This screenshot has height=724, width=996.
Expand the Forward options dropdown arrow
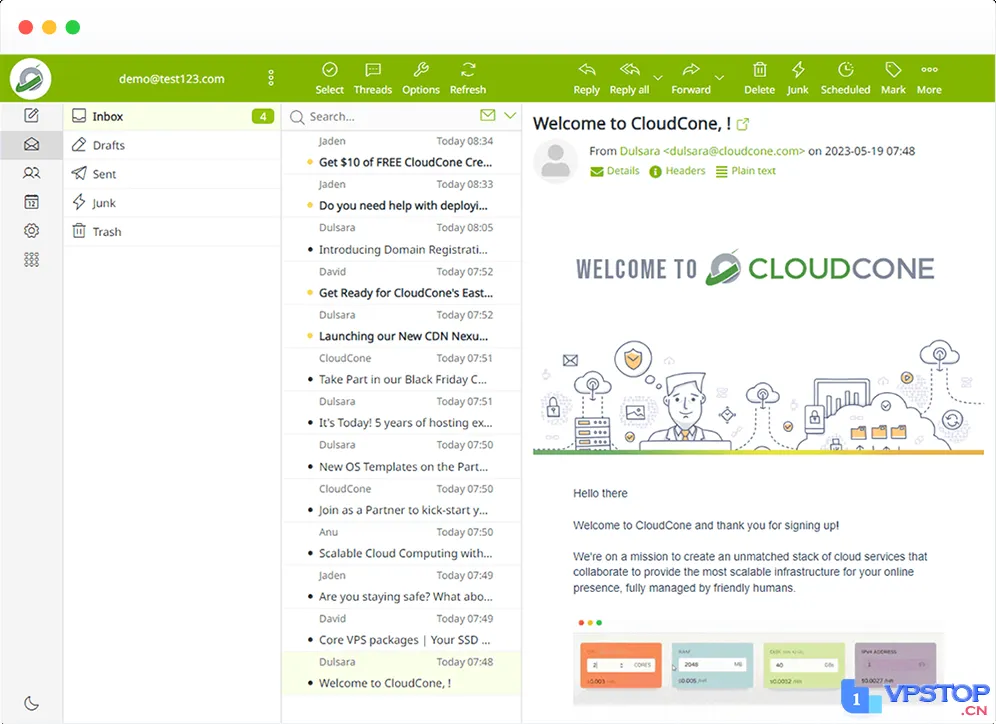pos(719,78)
